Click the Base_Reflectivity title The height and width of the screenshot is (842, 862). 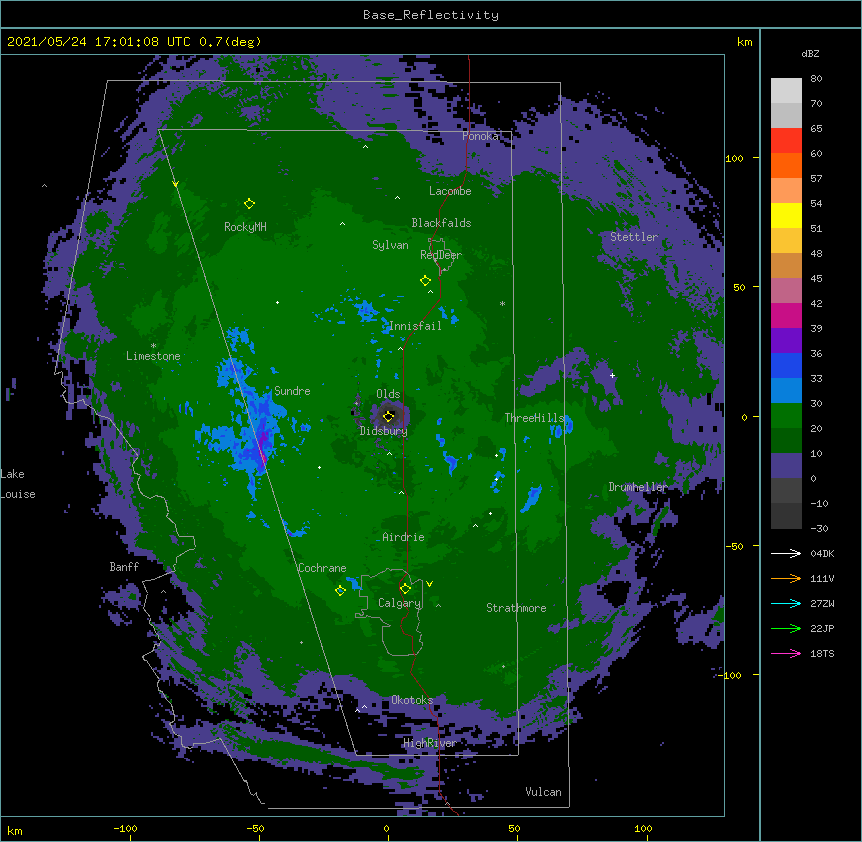(431, 15)
